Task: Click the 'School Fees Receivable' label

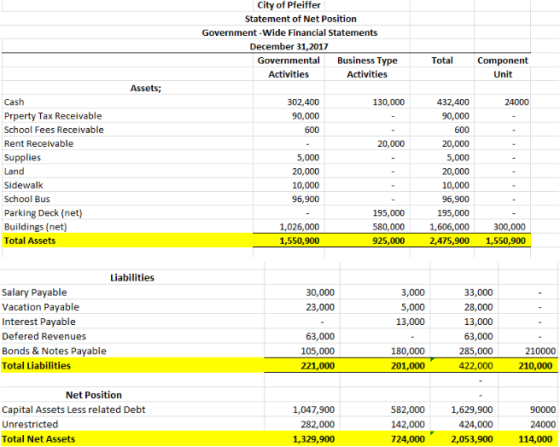Action: (54, 130)
